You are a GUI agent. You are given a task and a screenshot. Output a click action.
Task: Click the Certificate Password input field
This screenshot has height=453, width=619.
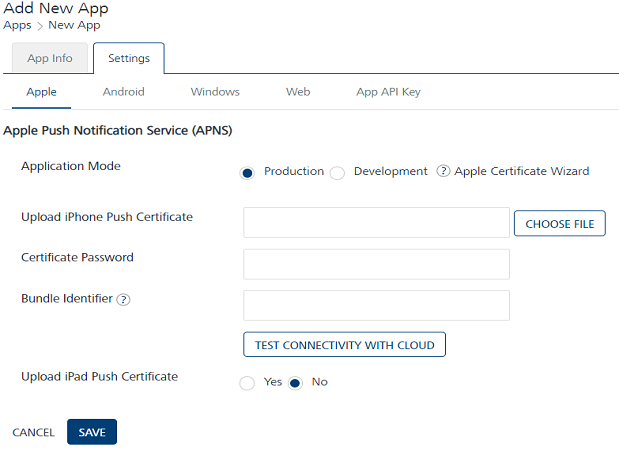376,264
